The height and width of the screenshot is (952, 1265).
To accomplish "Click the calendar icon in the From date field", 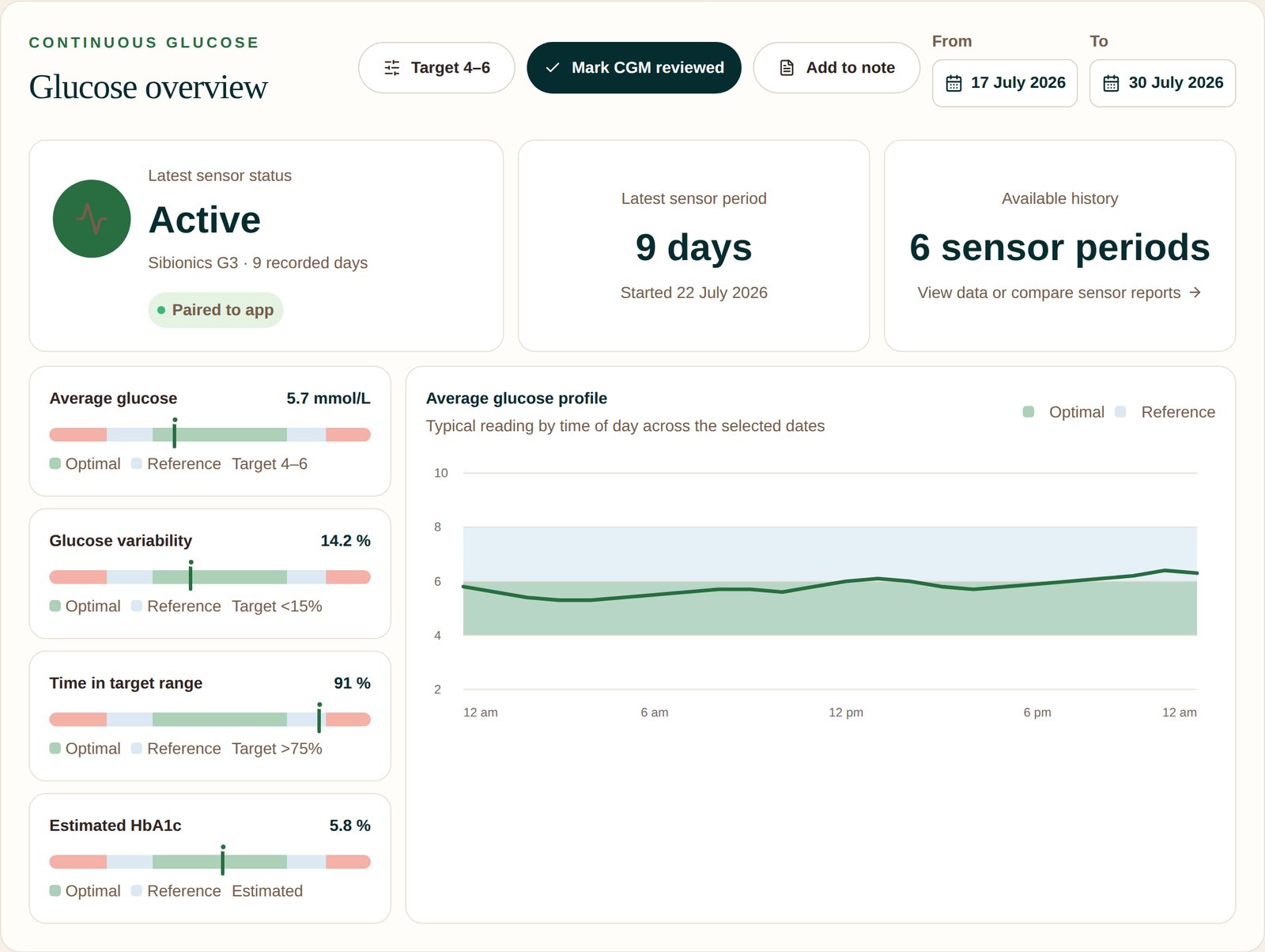I will pyautogui.click(x=954, y=83).
